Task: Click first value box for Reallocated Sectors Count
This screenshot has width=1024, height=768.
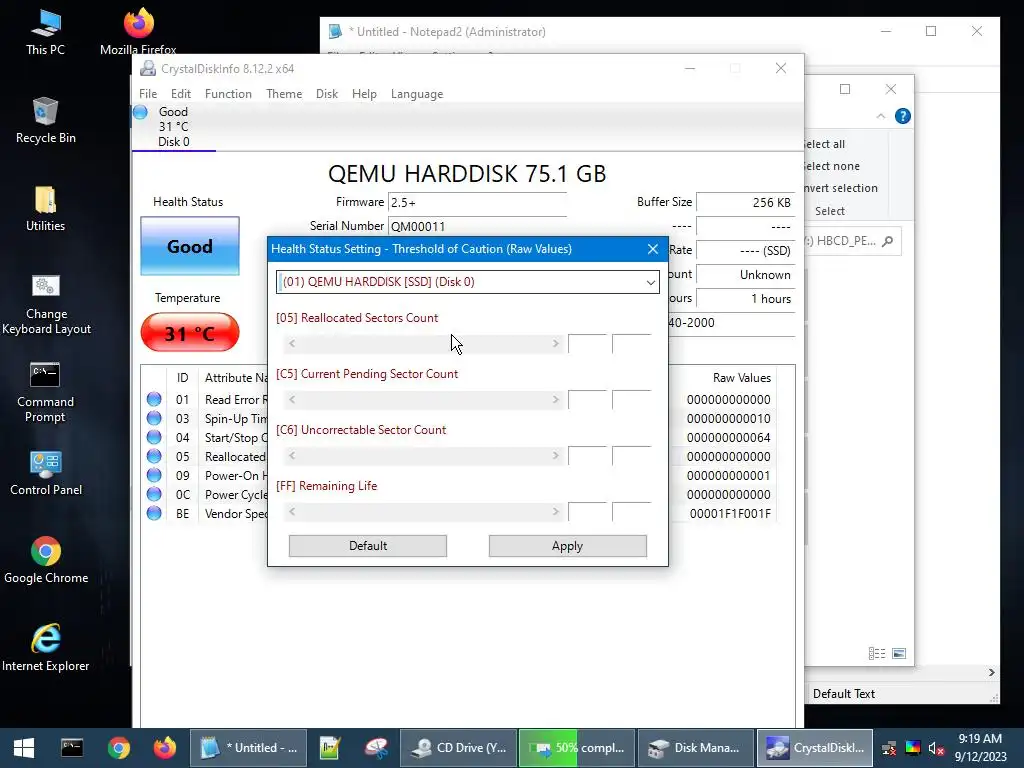Action: [x=588, y=344]
